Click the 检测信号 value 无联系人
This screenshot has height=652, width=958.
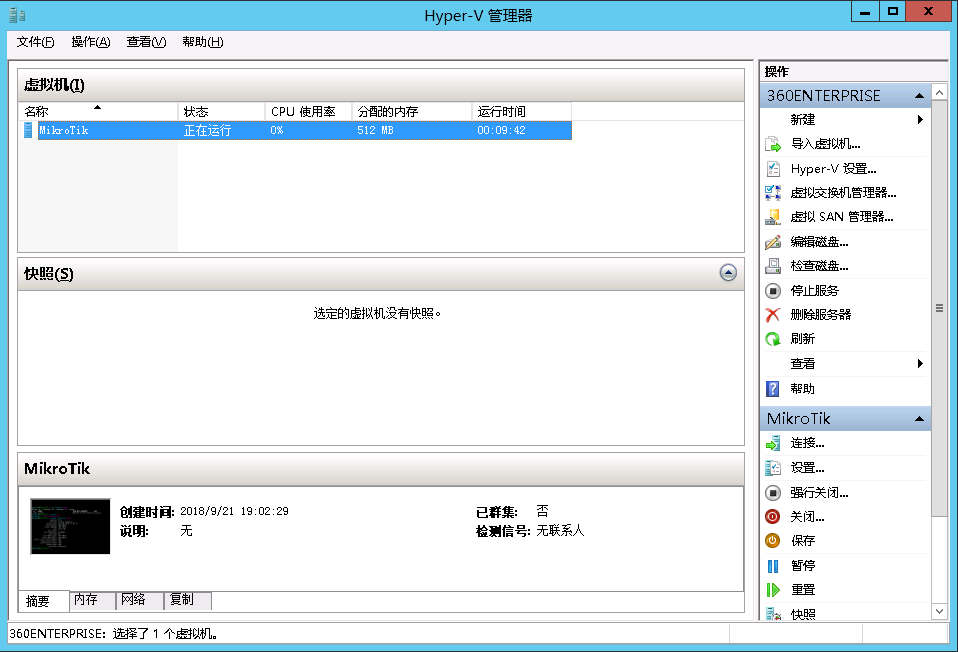tap(560, 530)
